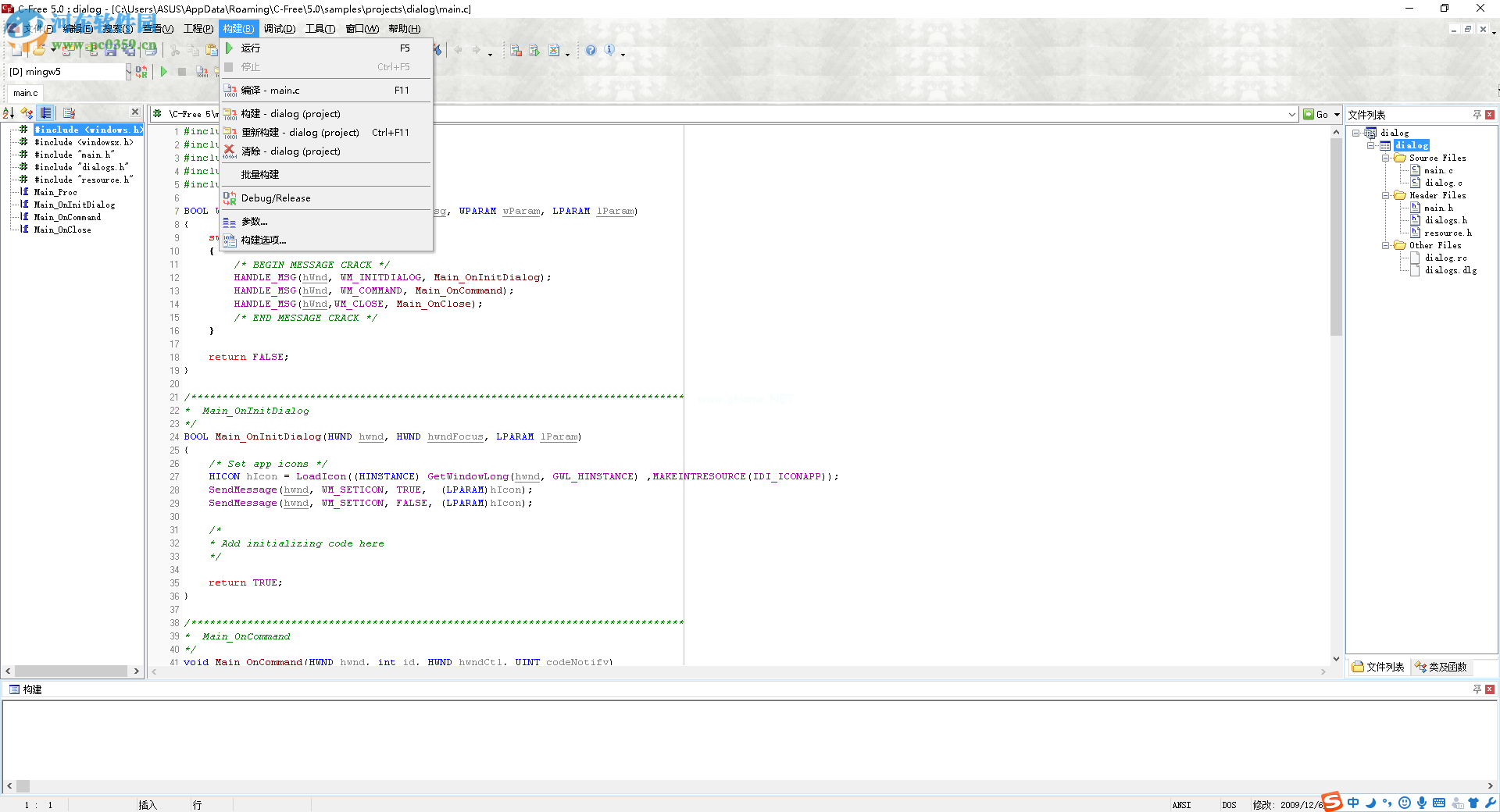
Task: Open dialogs.h in the file tree
Action: [x=1445, y=220]
